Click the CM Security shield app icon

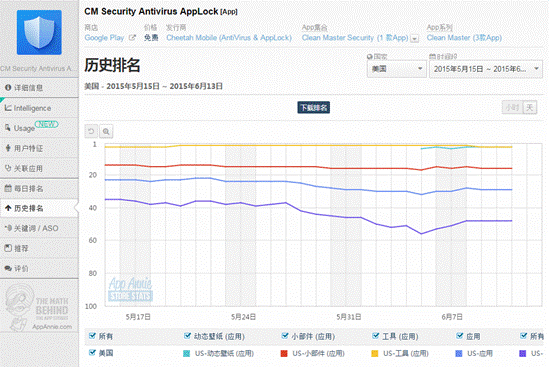point(39,32)
